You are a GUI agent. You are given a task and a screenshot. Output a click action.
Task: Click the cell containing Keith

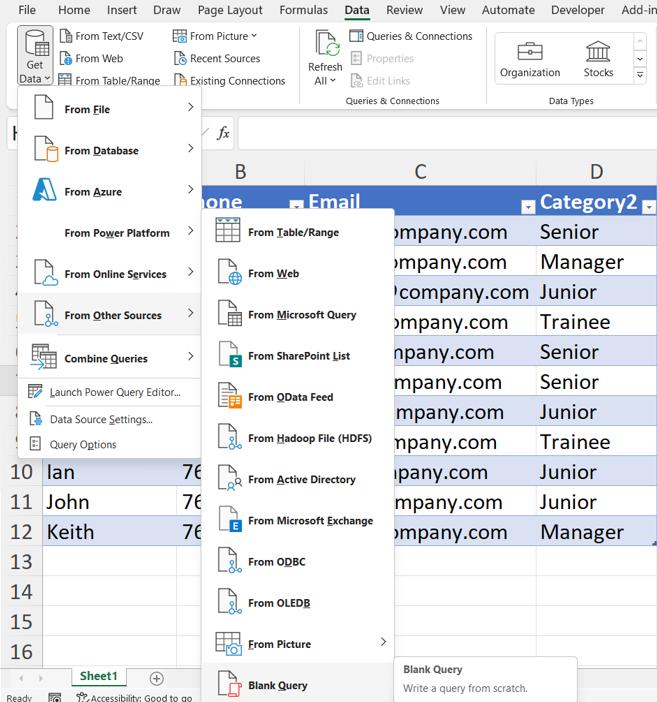click(x=109, y=531)
